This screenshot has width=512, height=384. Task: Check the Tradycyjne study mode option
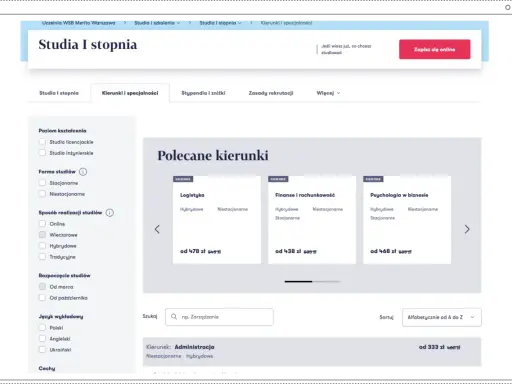click(x=42, y=257)
